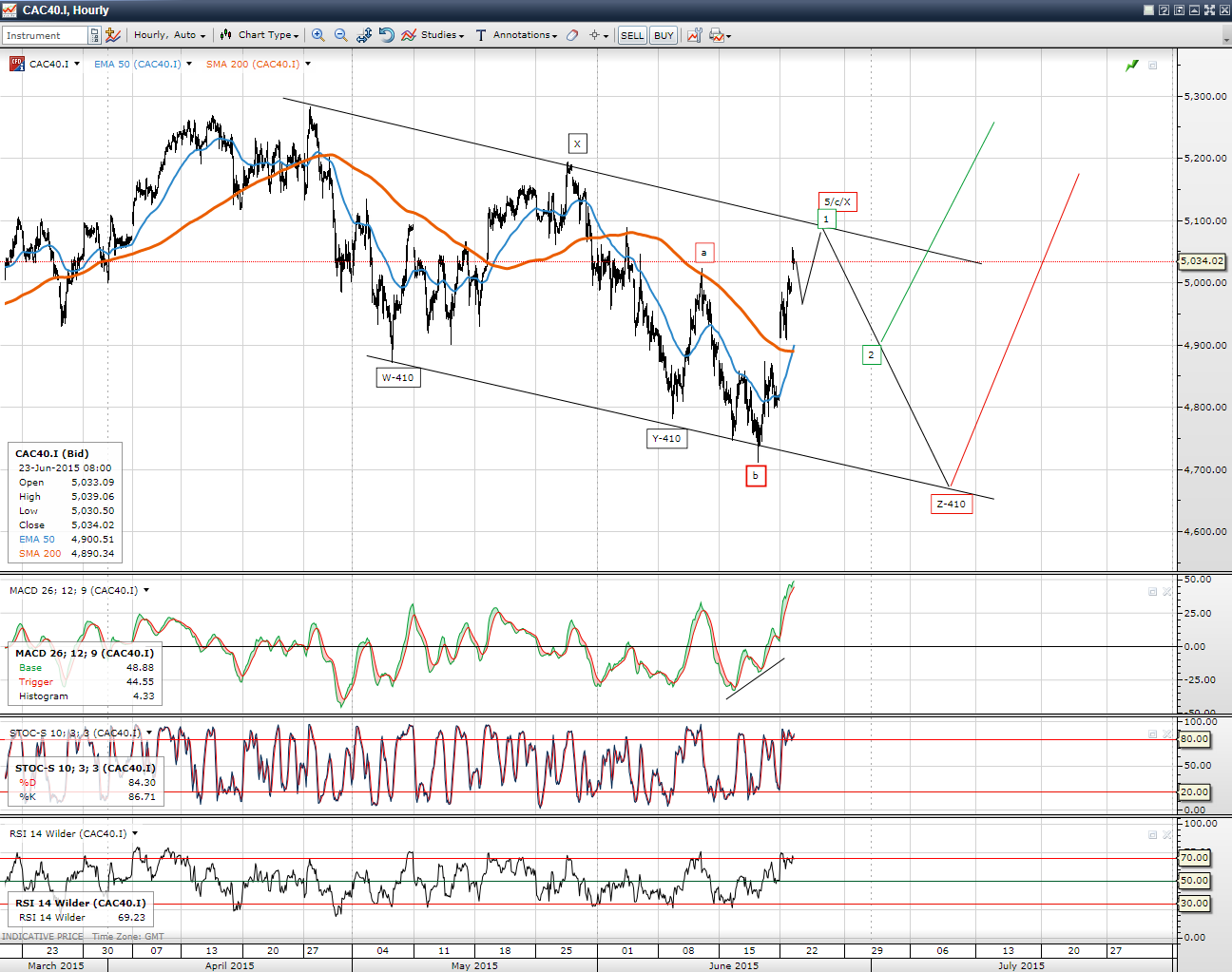Open the Chart Type dropdown
The width and height of the screenshot is (1232, 972).
point(268,35)
